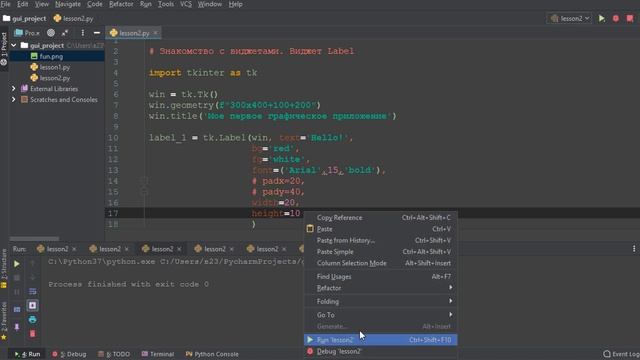This screenshot has width=640, height=360.
Task: Open the Python Console tool window
Action: coord(212,354)
